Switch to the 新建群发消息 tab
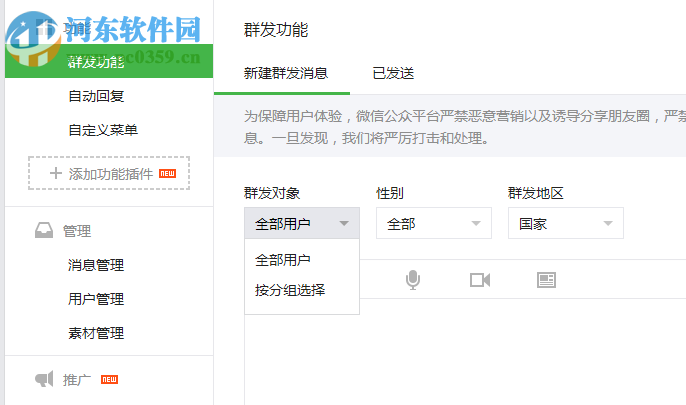 [286, 73]
